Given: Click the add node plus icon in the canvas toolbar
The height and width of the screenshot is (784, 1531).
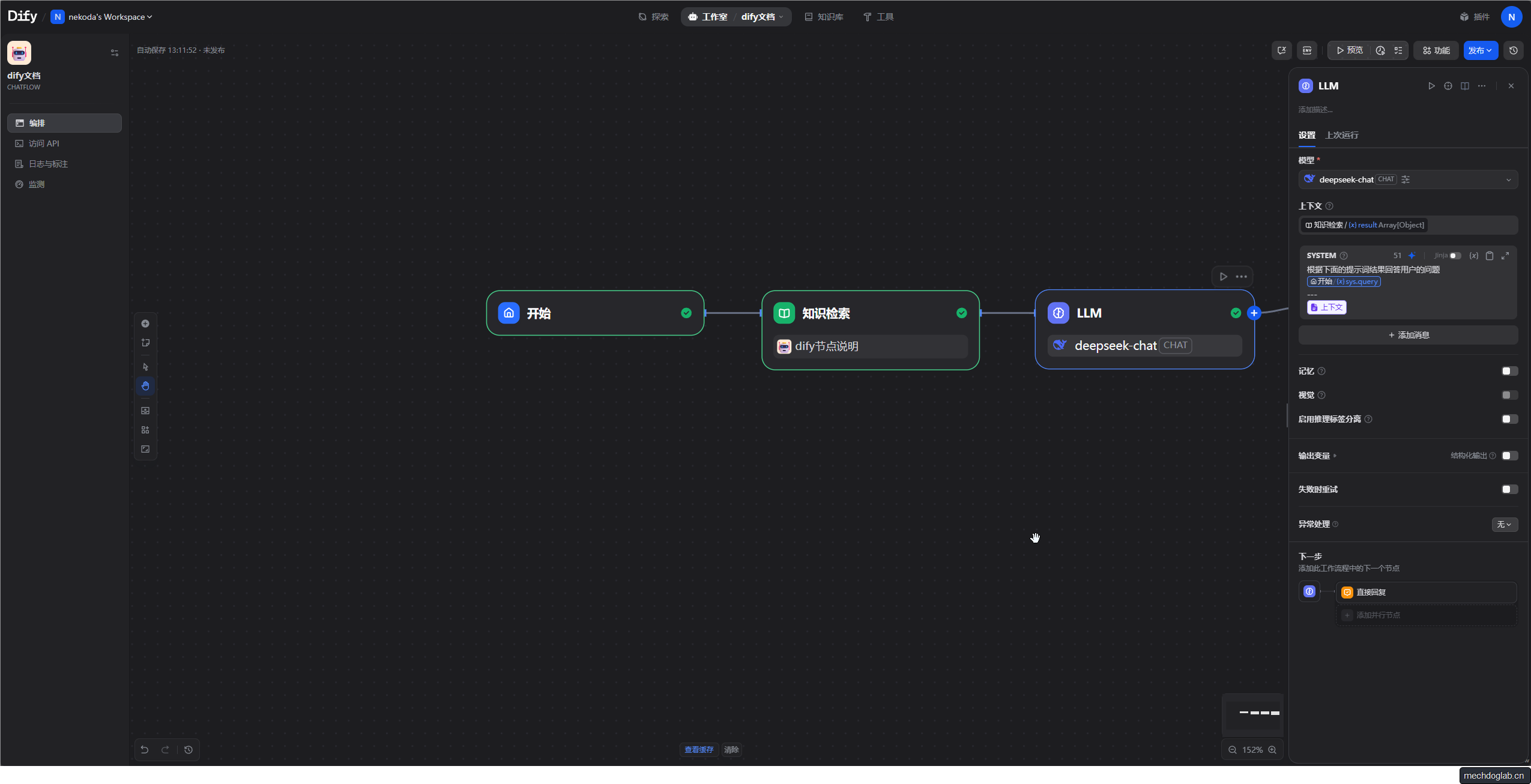Looking at the screenshot, I should (x=145, y=324).
